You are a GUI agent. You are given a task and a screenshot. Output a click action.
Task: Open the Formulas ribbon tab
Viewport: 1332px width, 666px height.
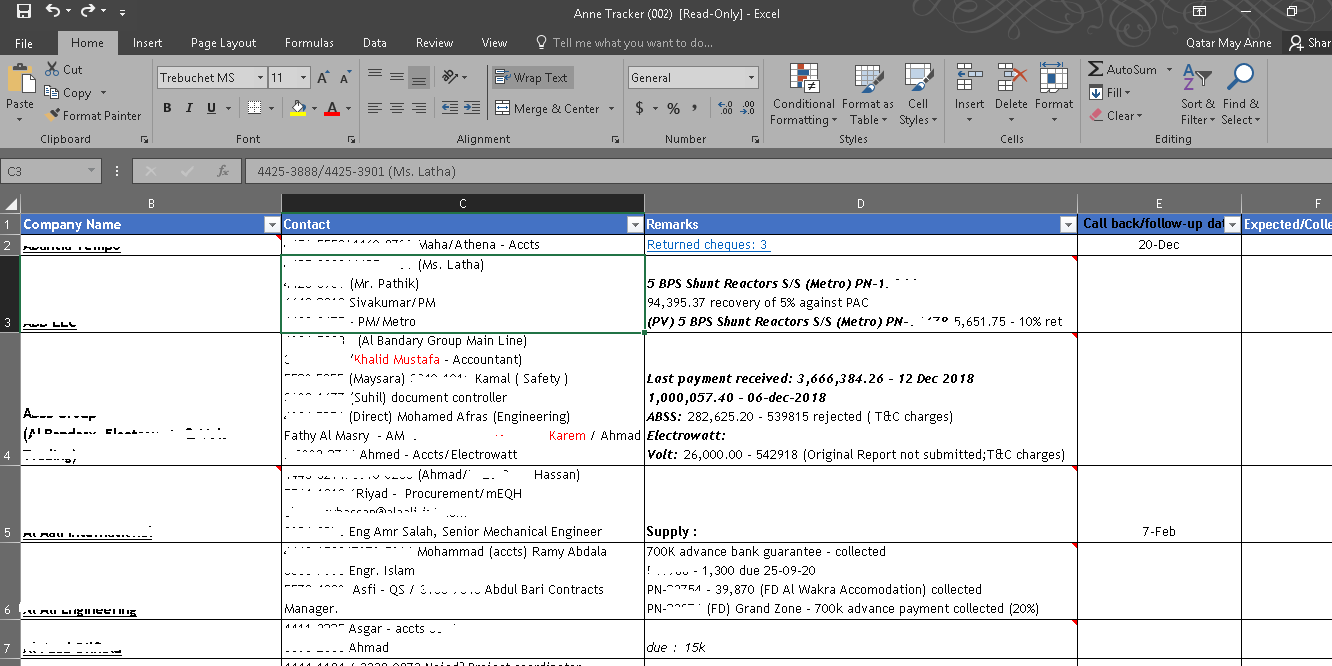coord(309,43)
